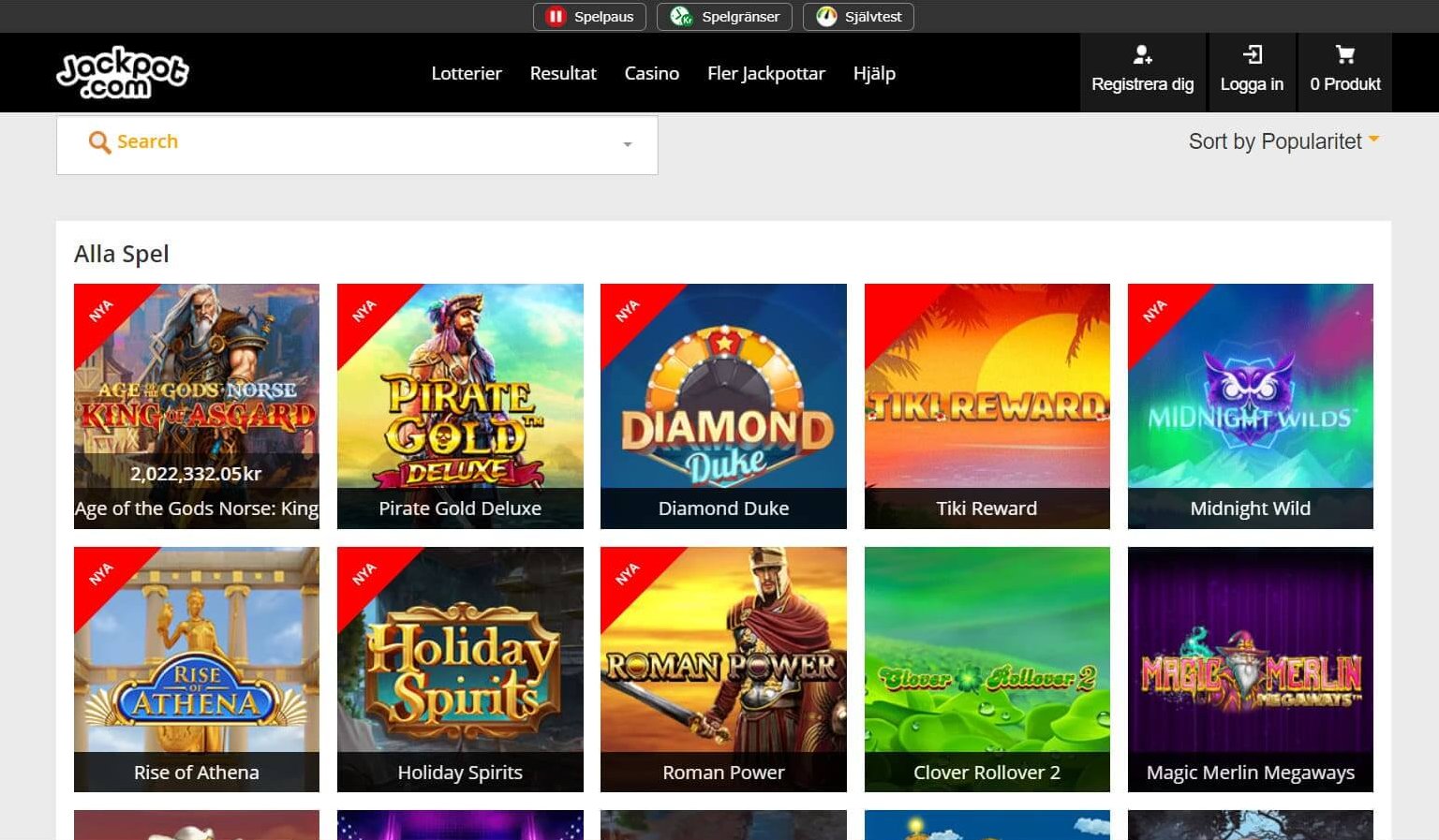Click the Registrera dig label

point(1143,84)
